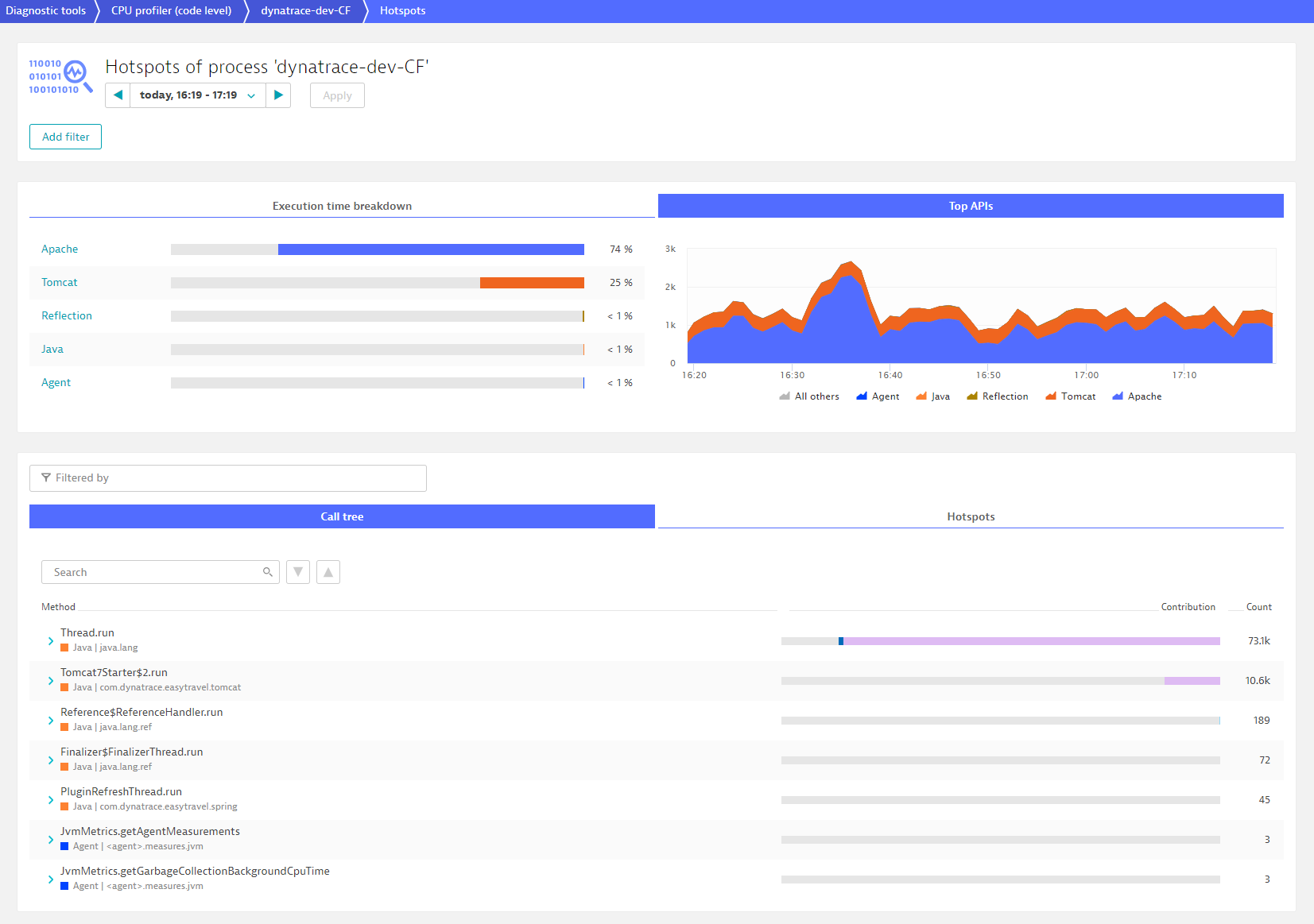Switch to Execution time breakdown tab
Screen dimensions: 1314x924
pos(342,206)
